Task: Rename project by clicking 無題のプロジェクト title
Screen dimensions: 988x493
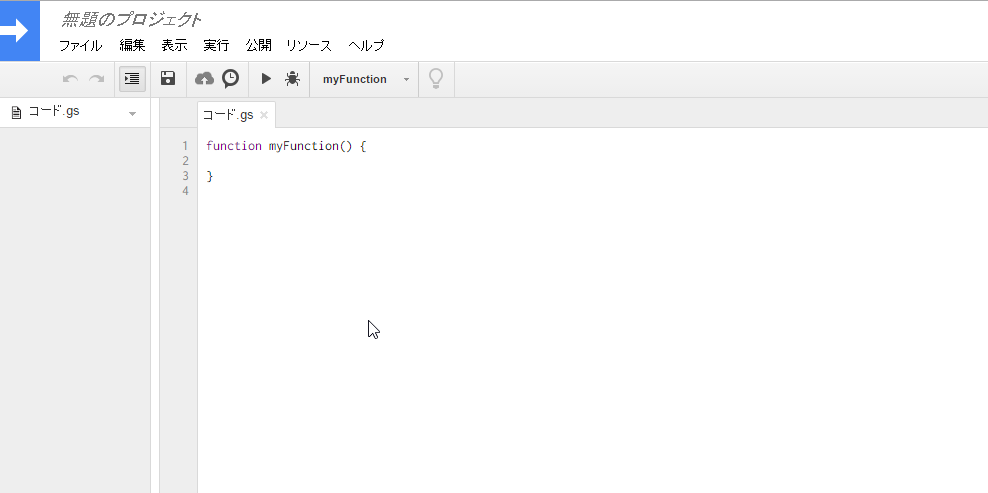Action: pyautogui.click(x=131, y=20)
